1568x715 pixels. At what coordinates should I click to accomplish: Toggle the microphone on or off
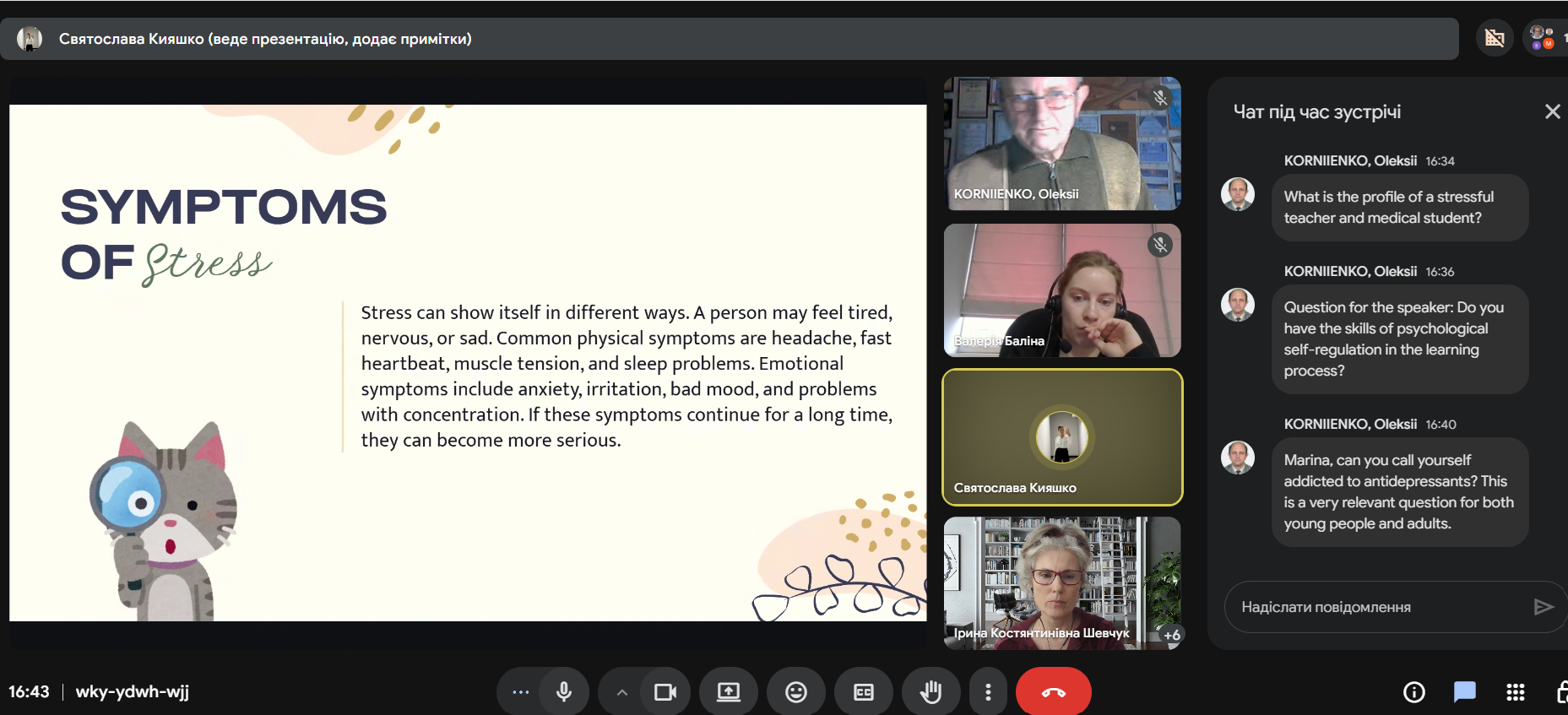pos(564,692)
